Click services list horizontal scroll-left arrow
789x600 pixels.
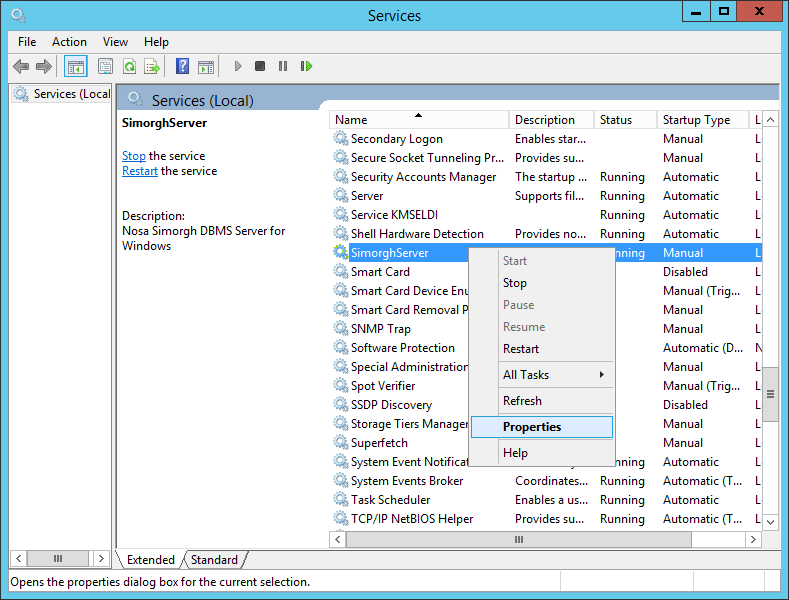[338, 539]
